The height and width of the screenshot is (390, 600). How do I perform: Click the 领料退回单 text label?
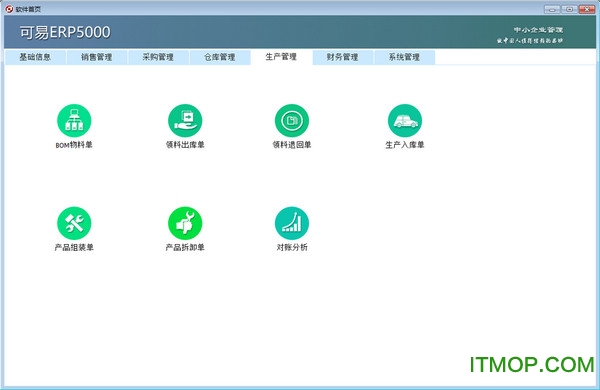click(x=292, y=145)
